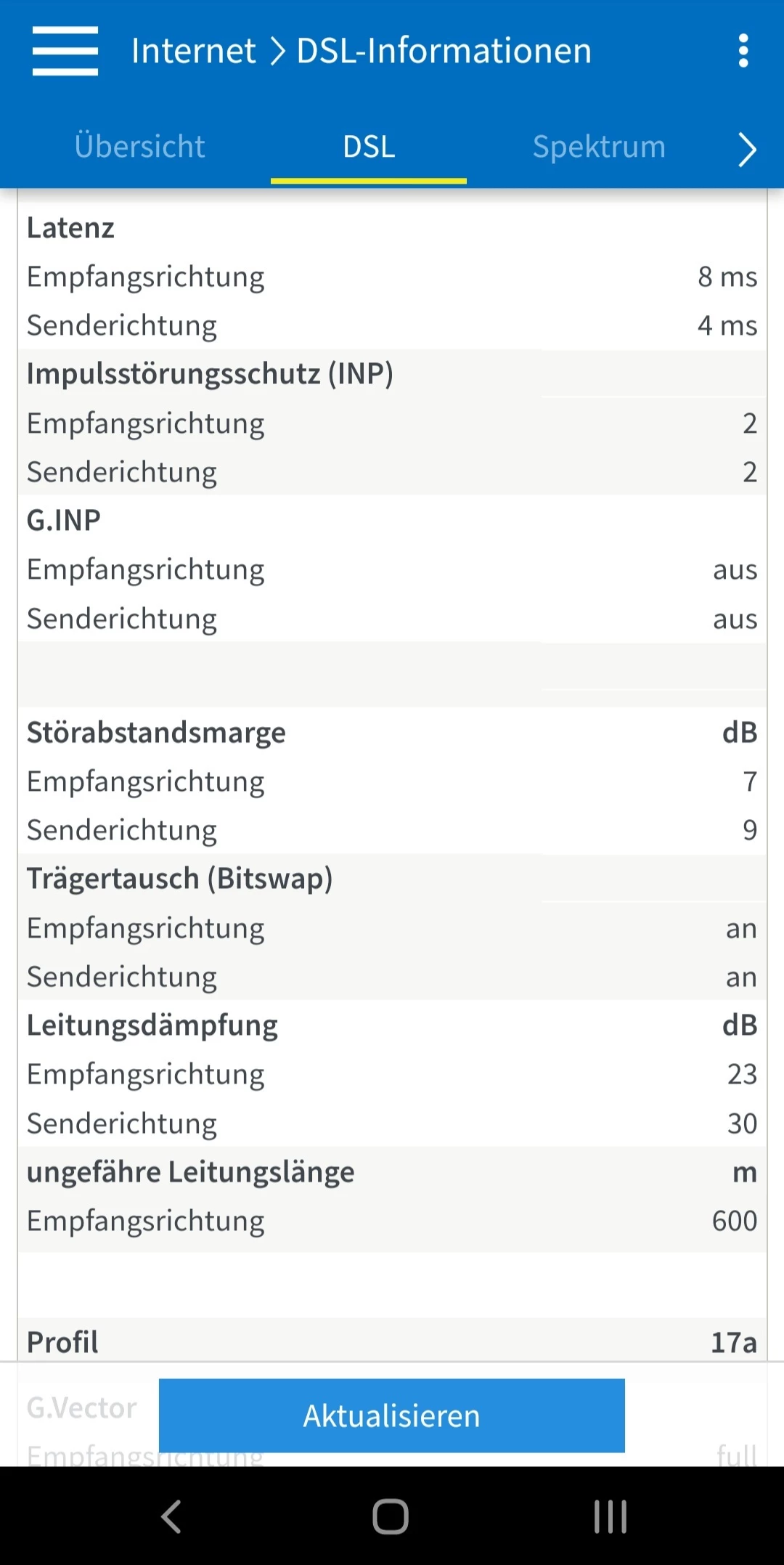Tap Android back navigation icon
Image resolution: width=784 pixels, height=1565 pixels.
pos(171,1516)
